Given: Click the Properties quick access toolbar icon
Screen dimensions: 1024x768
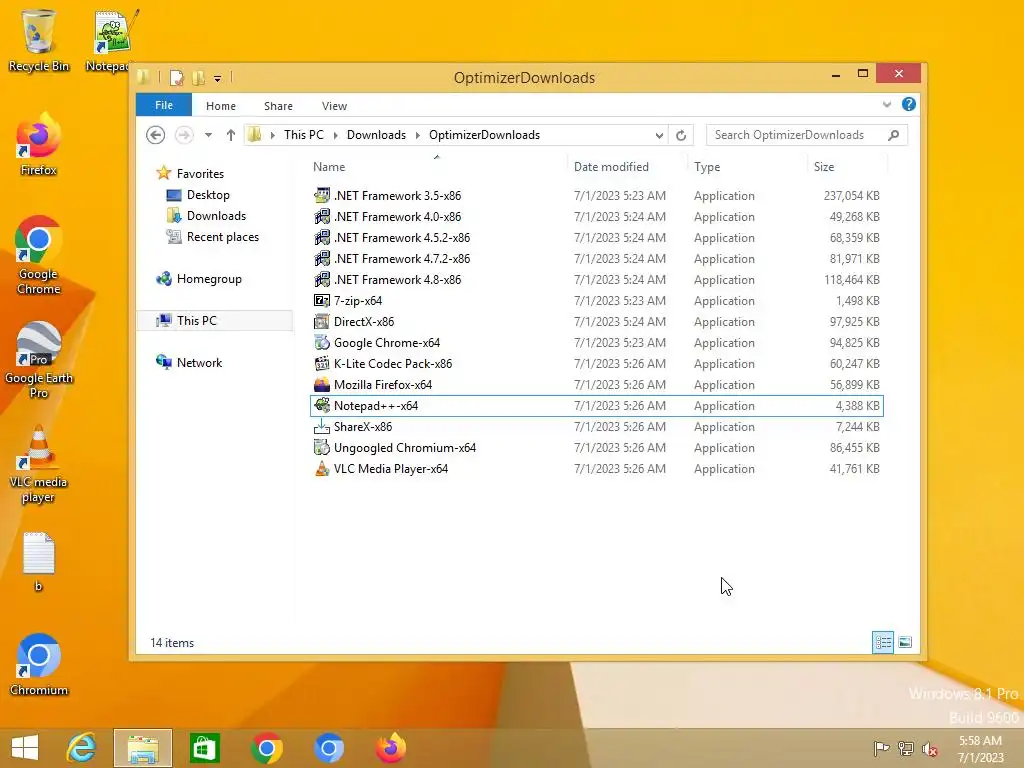Looking at the screenshot, I should [x=176, y=78].
